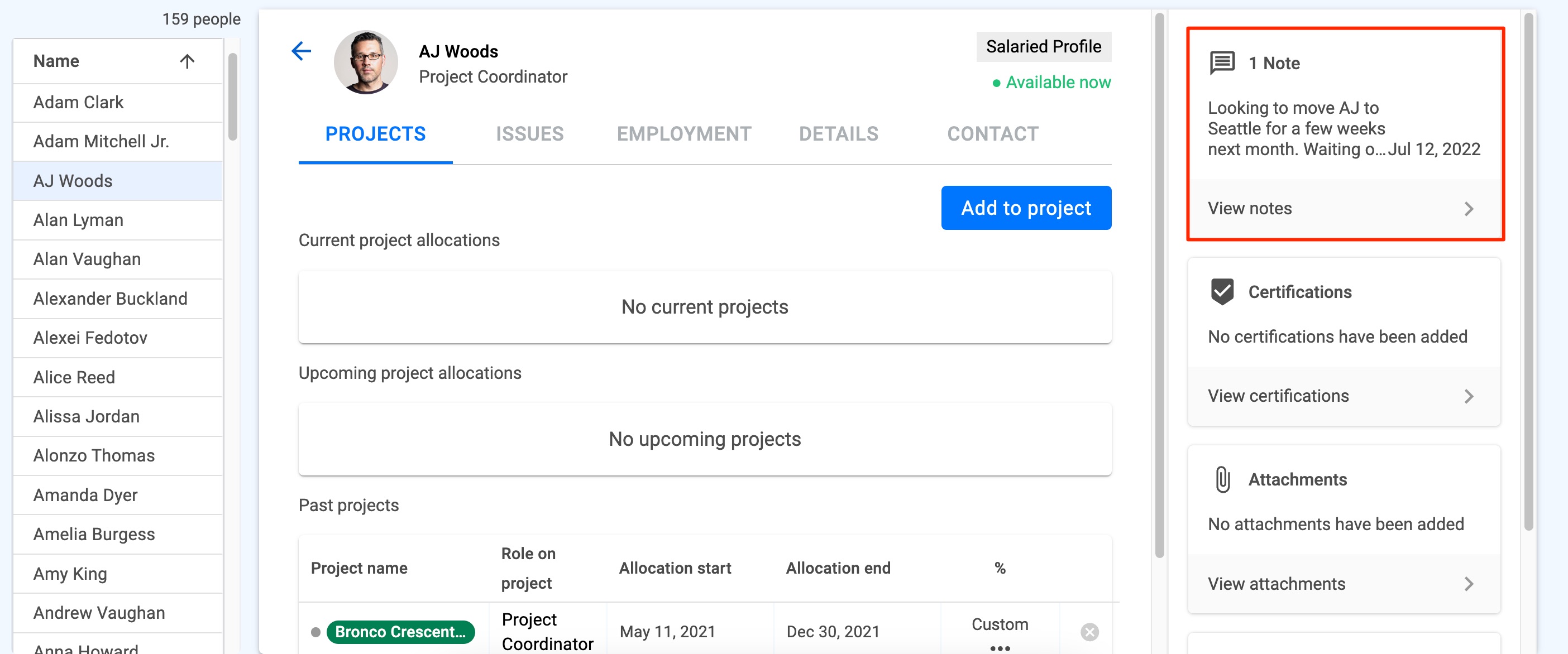Select Amy King in people list
This screenshot has height=654, width=1568.
tap(117, 573)
